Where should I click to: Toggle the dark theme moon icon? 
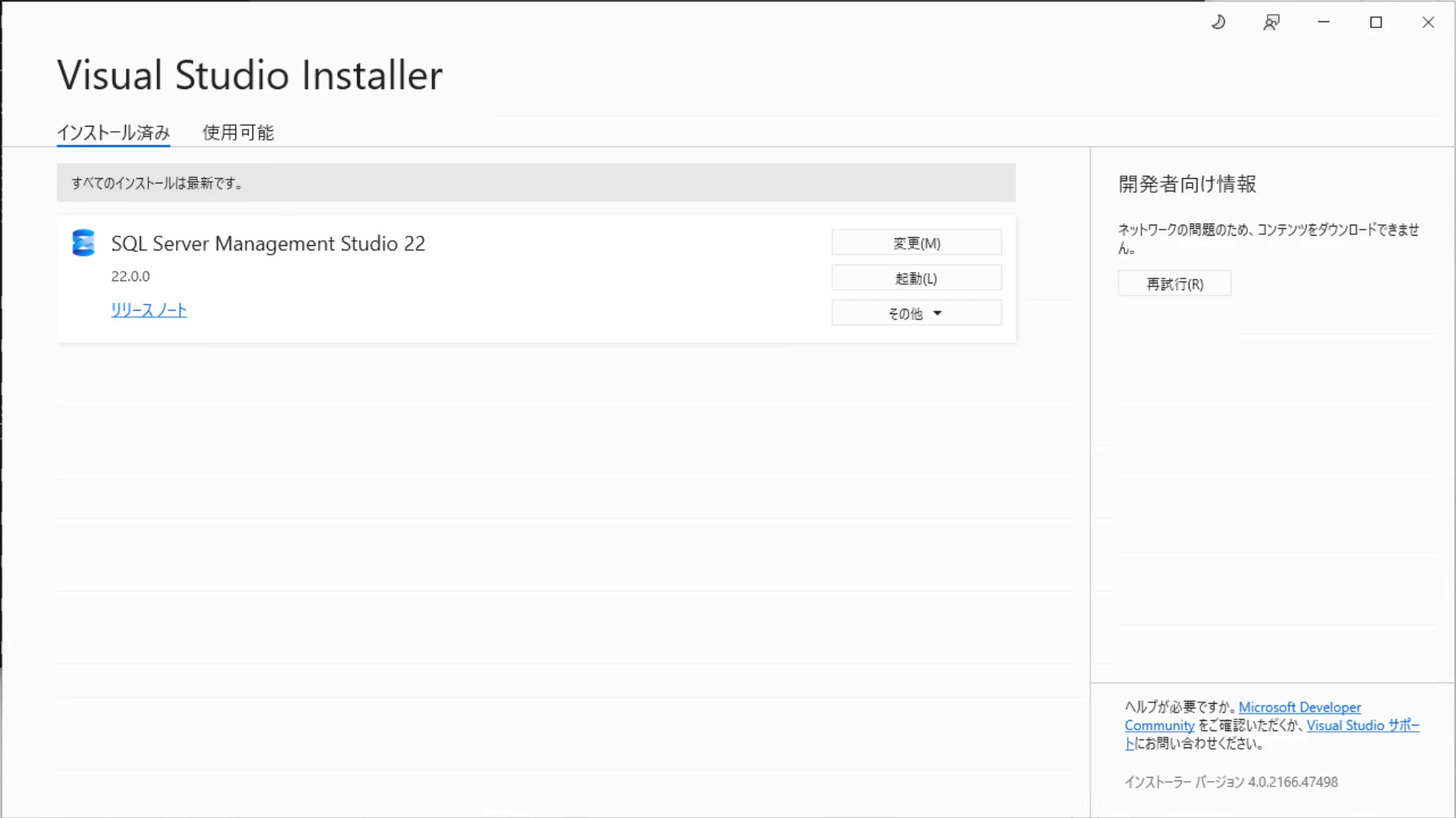point(1218,22)
